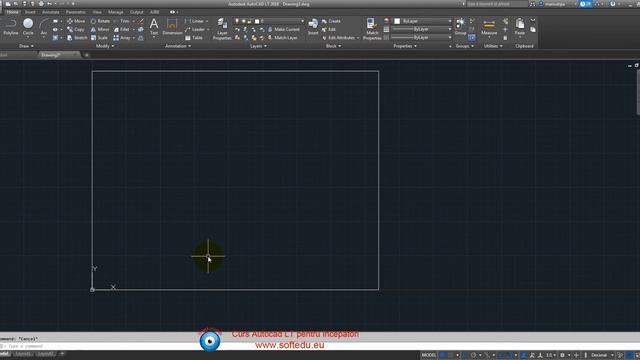Image resolution: width=640 pixels, height=360 pixels.
Task: Click Match Layer button
Action: [282, 38]
